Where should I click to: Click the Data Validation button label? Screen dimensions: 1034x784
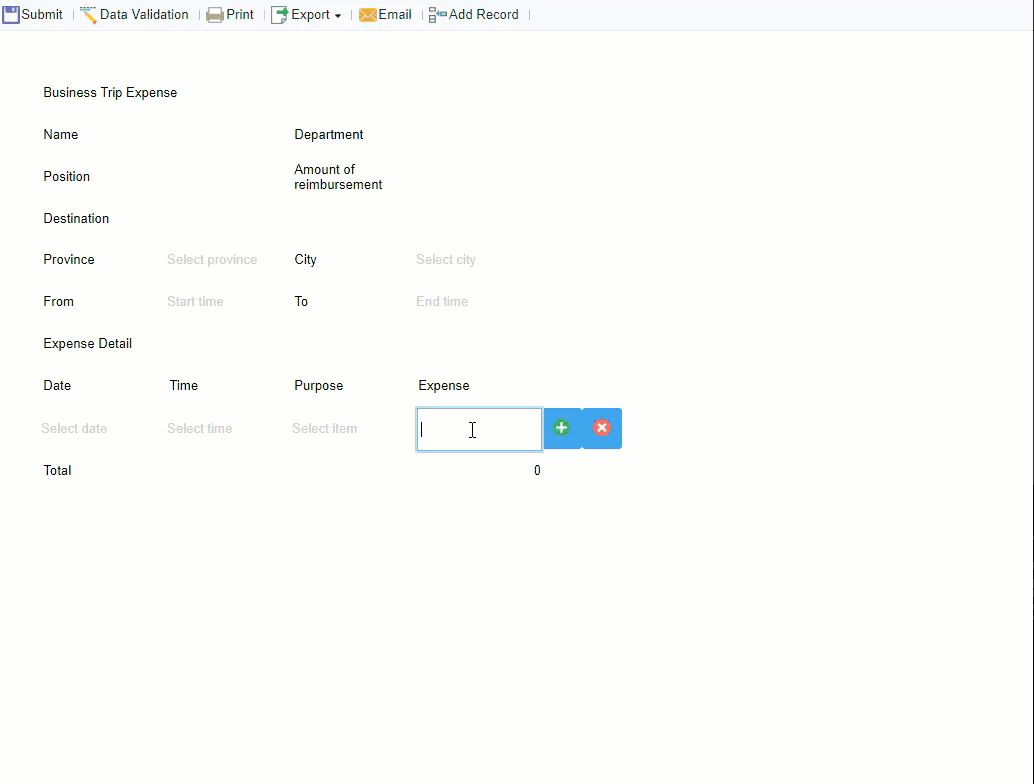click(144, 15)
